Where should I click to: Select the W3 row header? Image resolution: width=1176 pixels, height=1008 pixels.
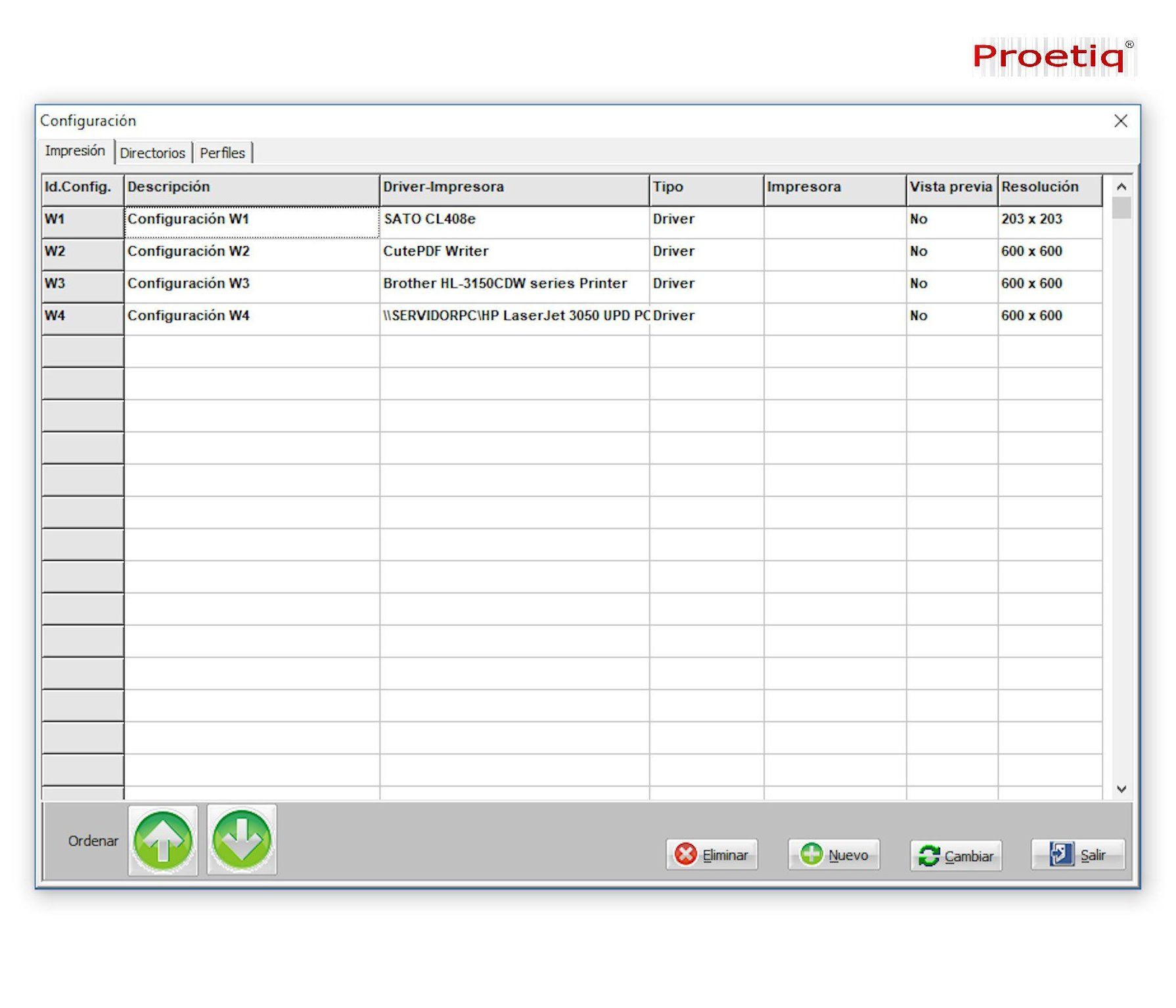point(82,285)
